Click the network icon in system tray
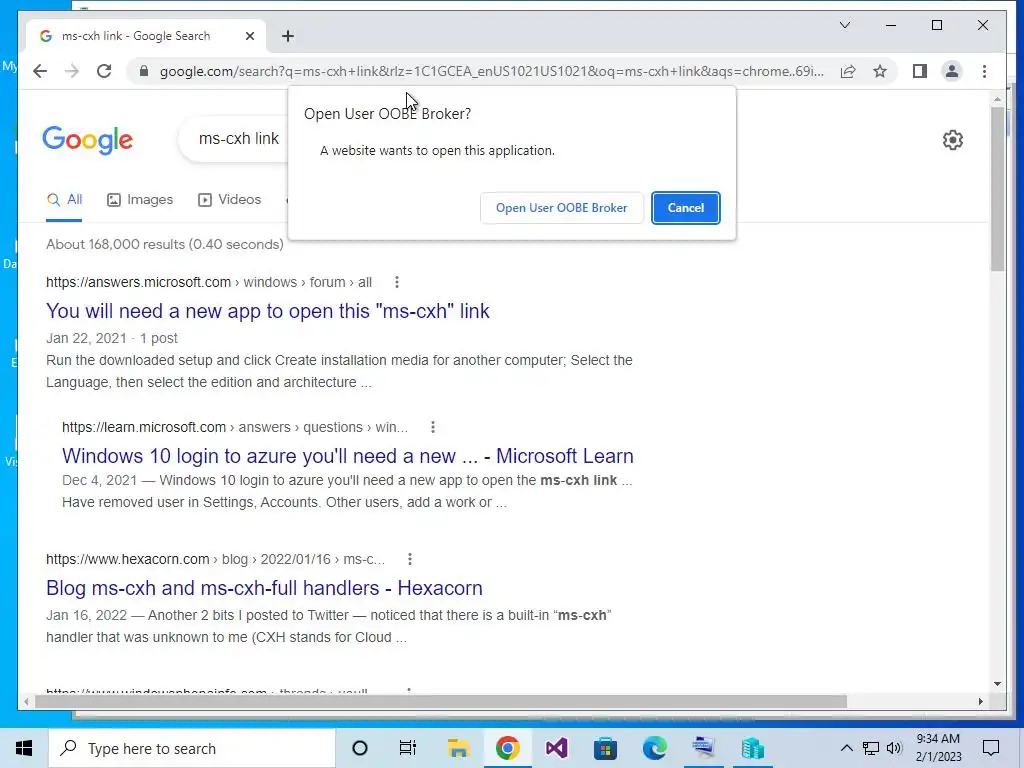This screenshot has height=768, width=1024. pos(871,748)
